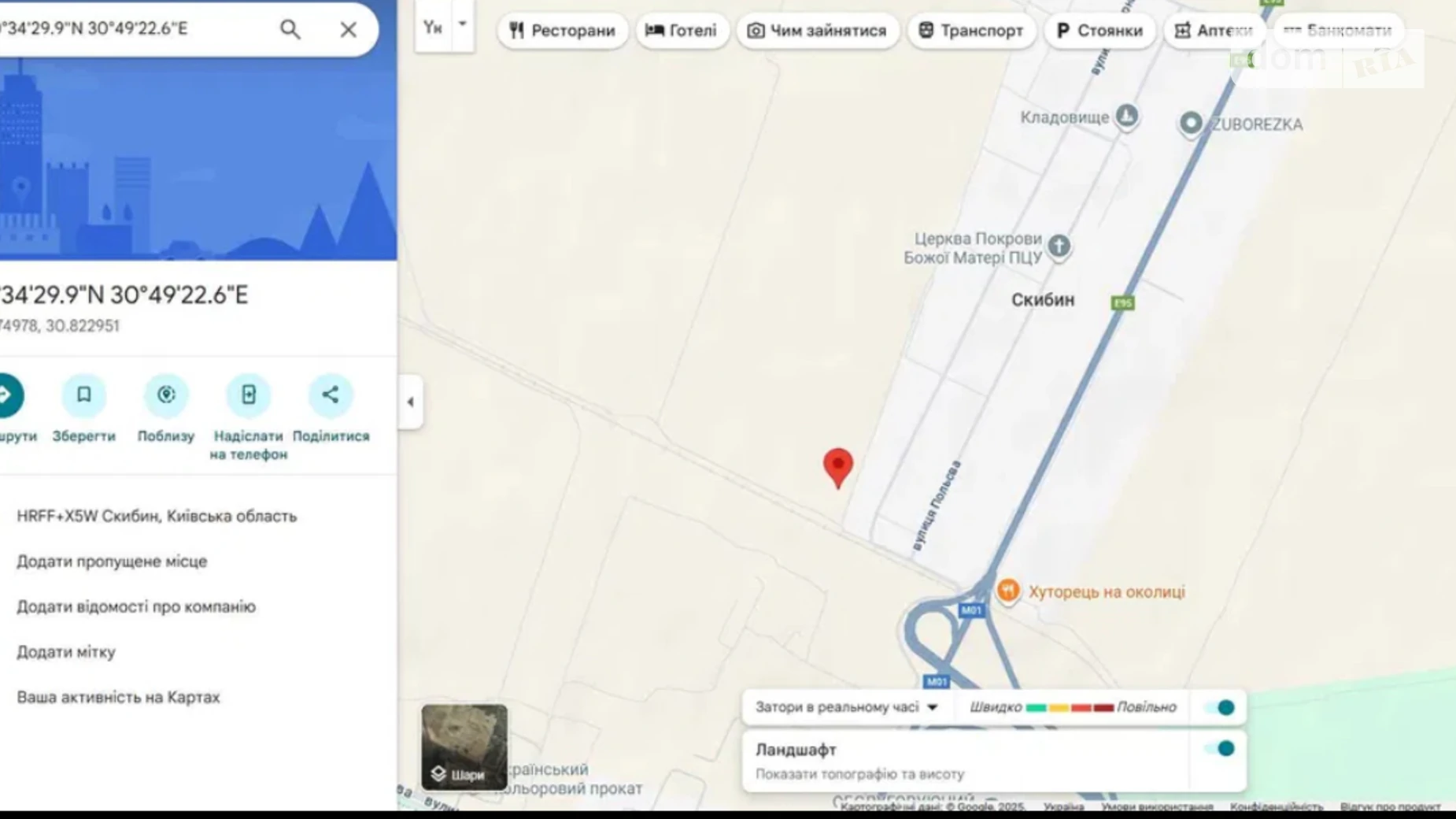Click the Надіслати на телефон icon

pos(249,395)
